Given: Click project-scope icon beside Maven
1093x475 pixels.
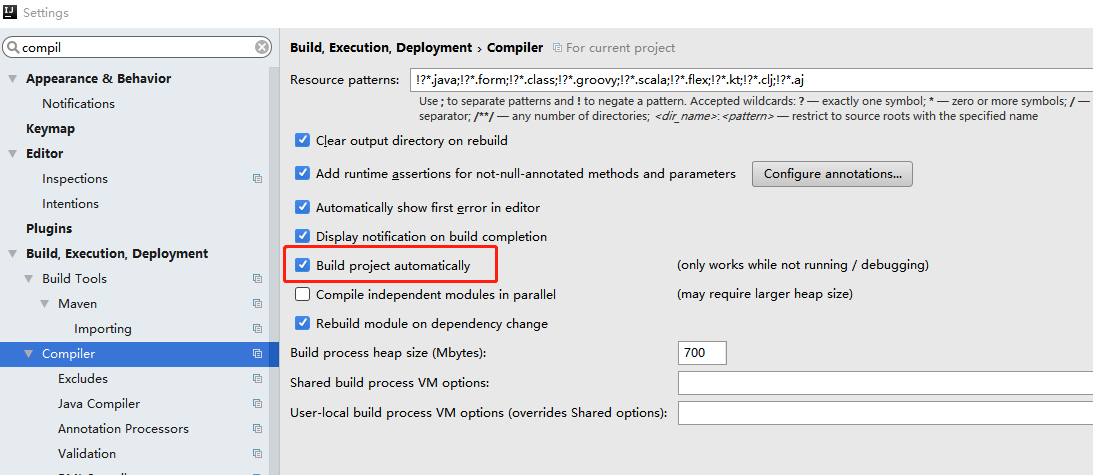Looking at the screenshot, I should [x=257, y=304].
